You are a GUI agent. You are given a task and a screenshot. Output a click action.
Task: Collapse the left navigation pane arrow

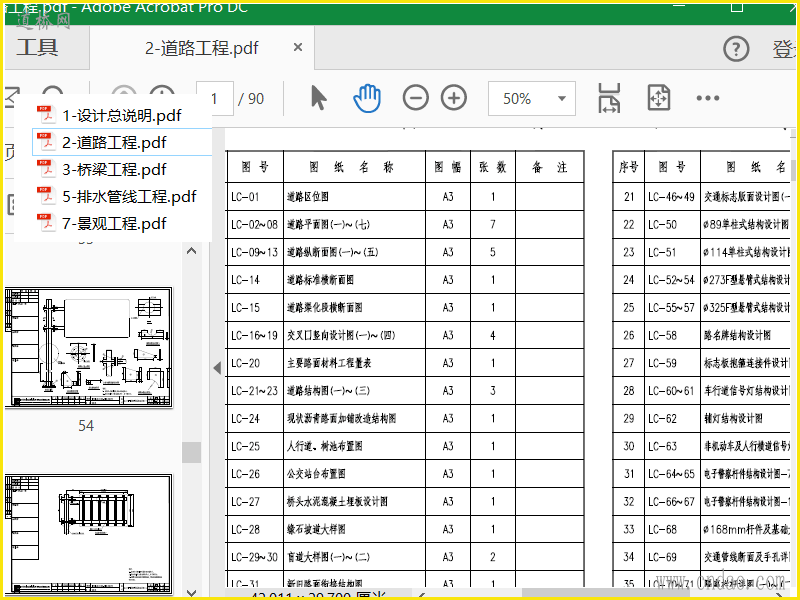pos(217,367)
